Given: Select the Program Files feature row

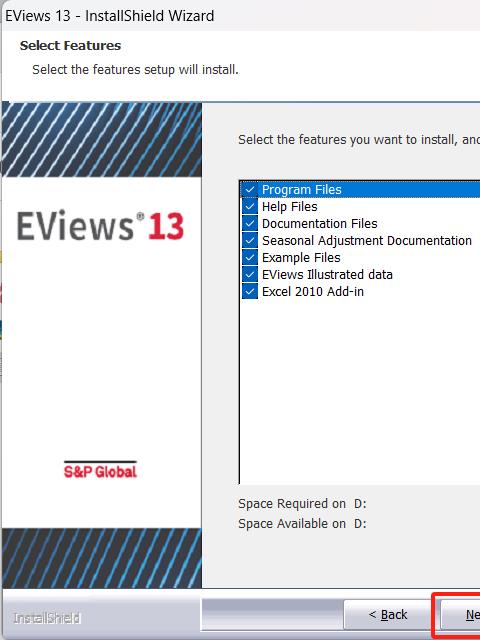Looking at the screenshot, I should [360, 189].
